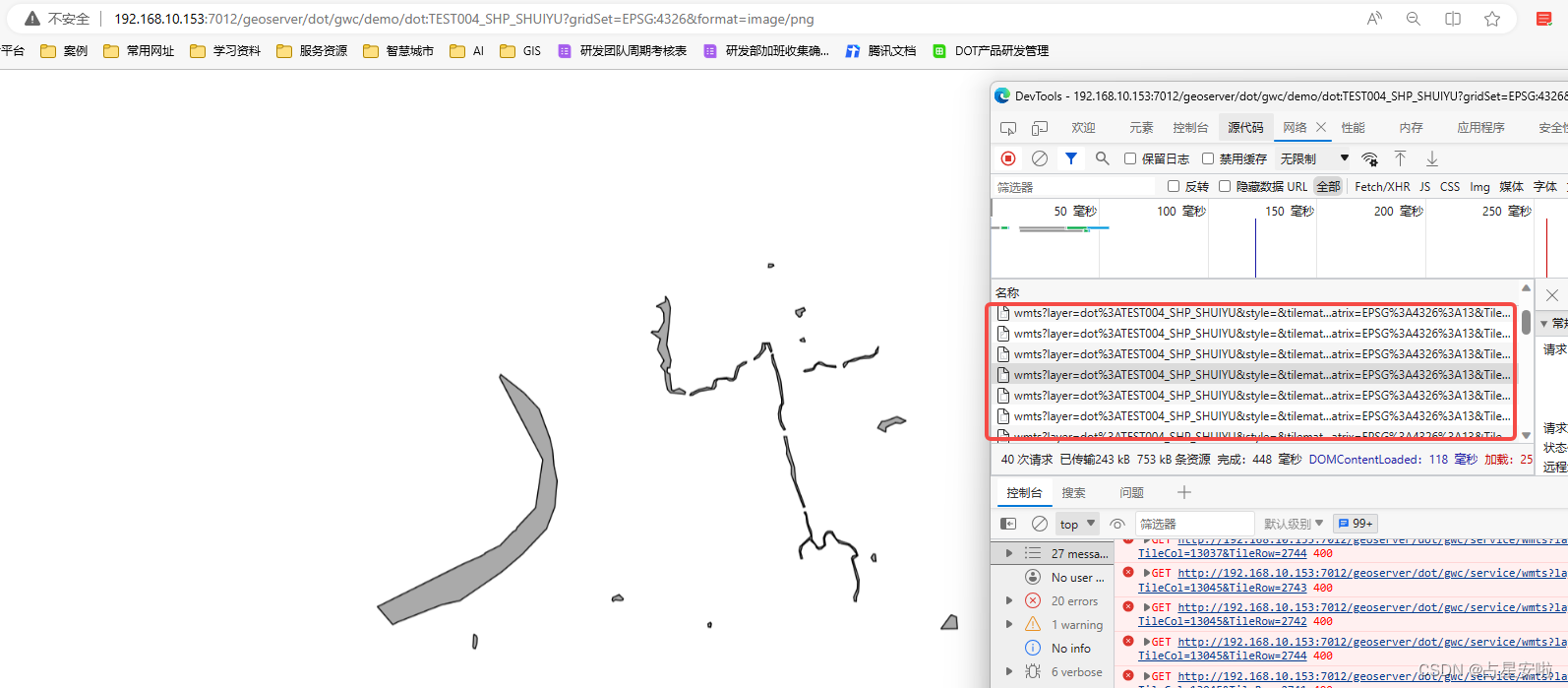Image resolution: width=1568 pixels, height=688 pixels.
Task: Open the 无限制 throttling dropdown
Action: 1314,158
